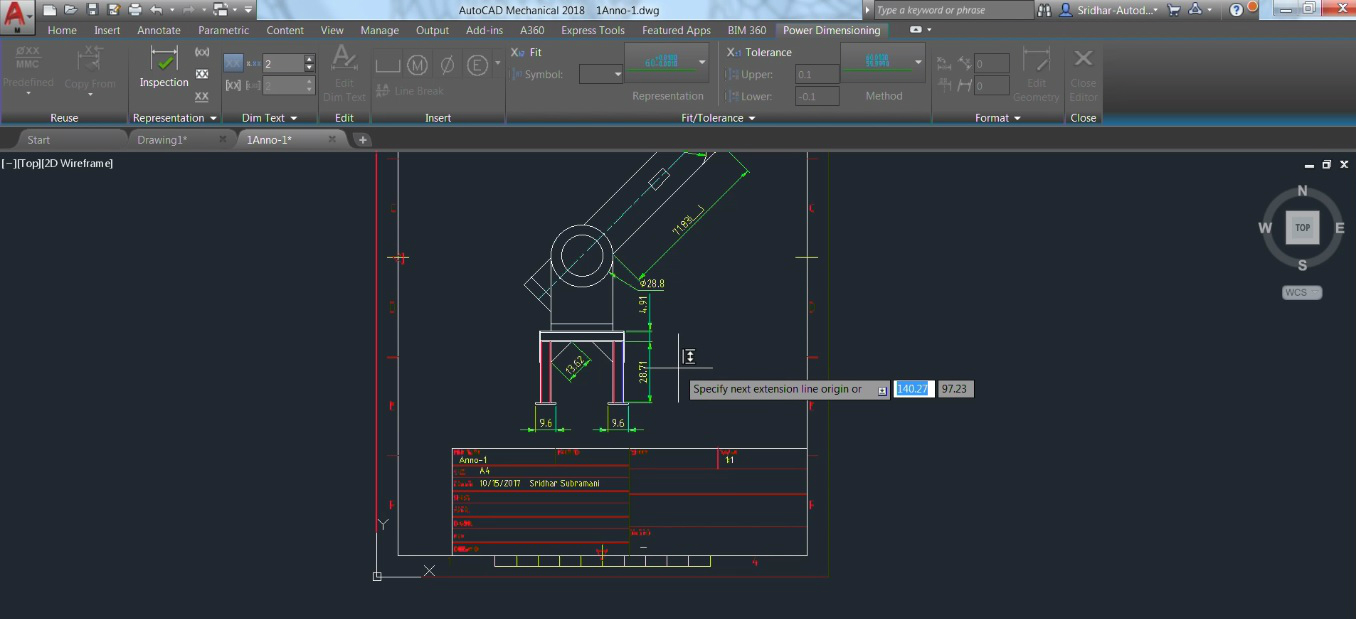Open the Autodesk App Store cart
The width and height of the screenshot is (1356, 619).
click(x=1173, y=10)
